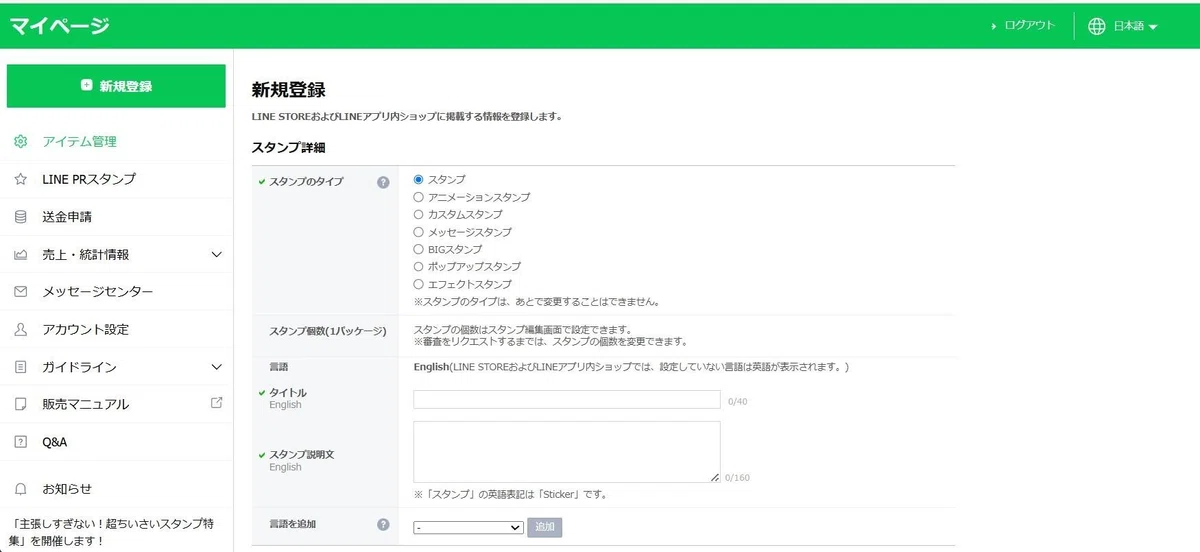The image size is (1200, 552).
Task: Select the BIGスタンプ radio button
Action: [x=419, y=249]
